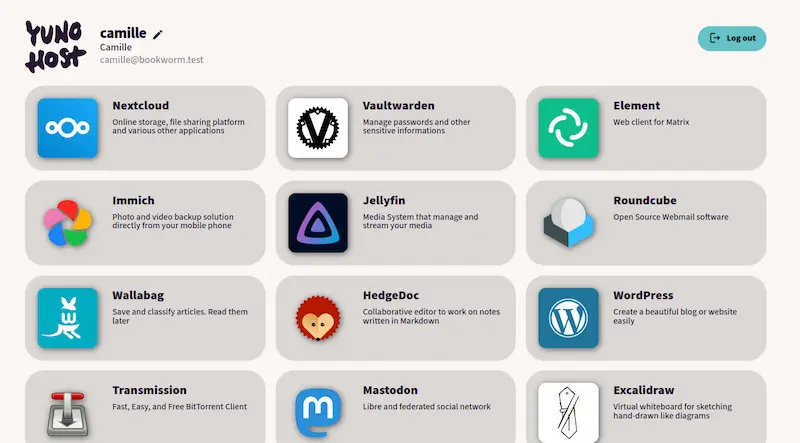Select the Jellyfin triangle icon
Screen dimensions: 800x443
[x=318, y=223]
